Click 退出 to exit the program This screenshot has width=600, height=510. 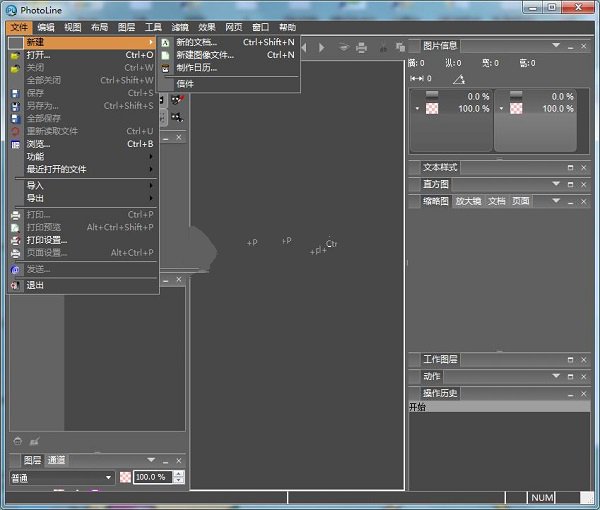(x=83, y=285)
